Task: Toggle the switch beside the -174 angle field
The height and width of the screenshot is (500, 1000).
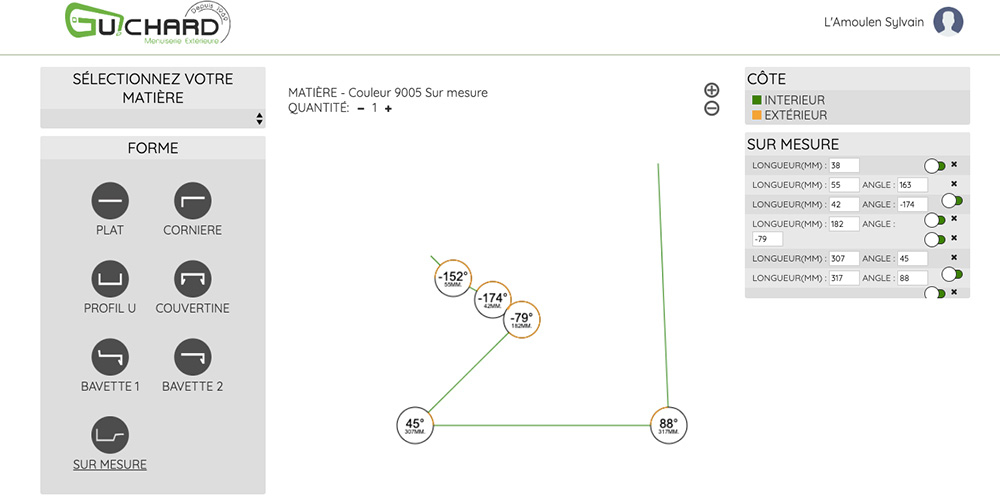Action: click(x=951, y=201)
